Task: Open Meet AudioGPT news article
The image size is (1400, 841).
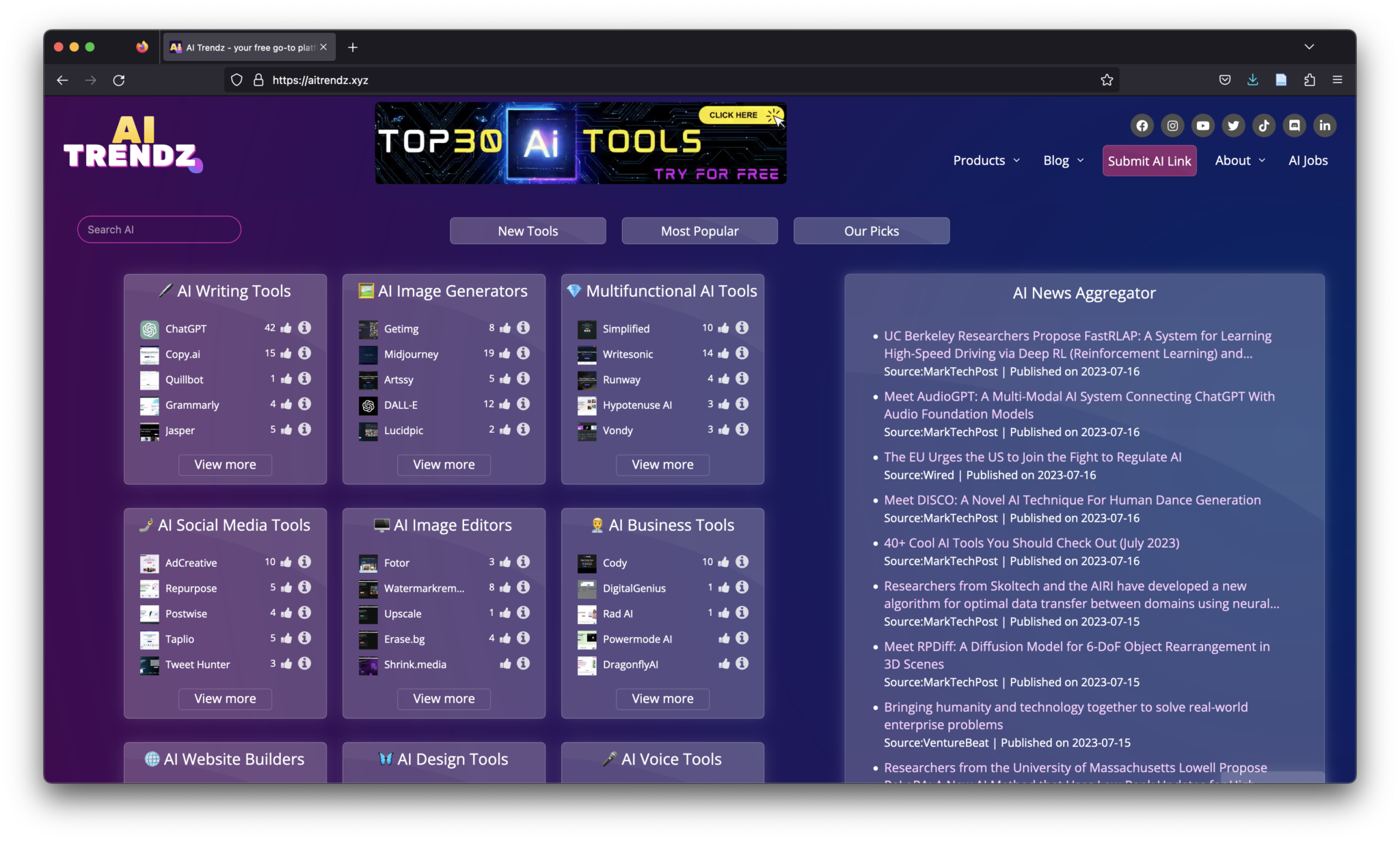Action: point(1079,405)
